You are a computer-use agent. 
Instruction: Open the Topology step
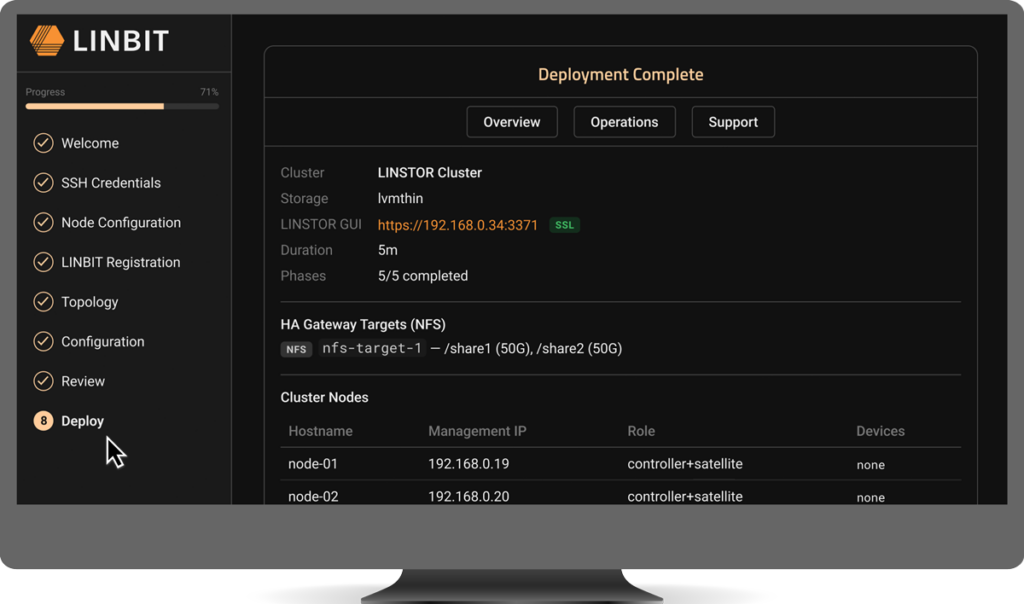(89, 302)
